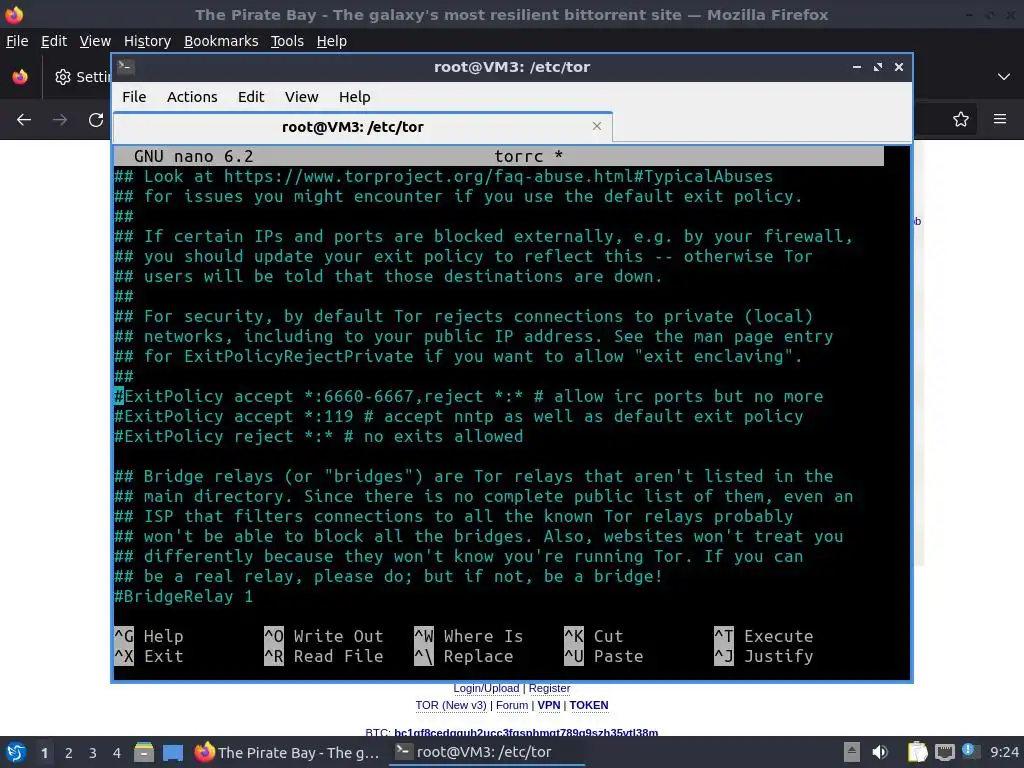Close the terminal window
The image size is (1024, 768).
899,67
